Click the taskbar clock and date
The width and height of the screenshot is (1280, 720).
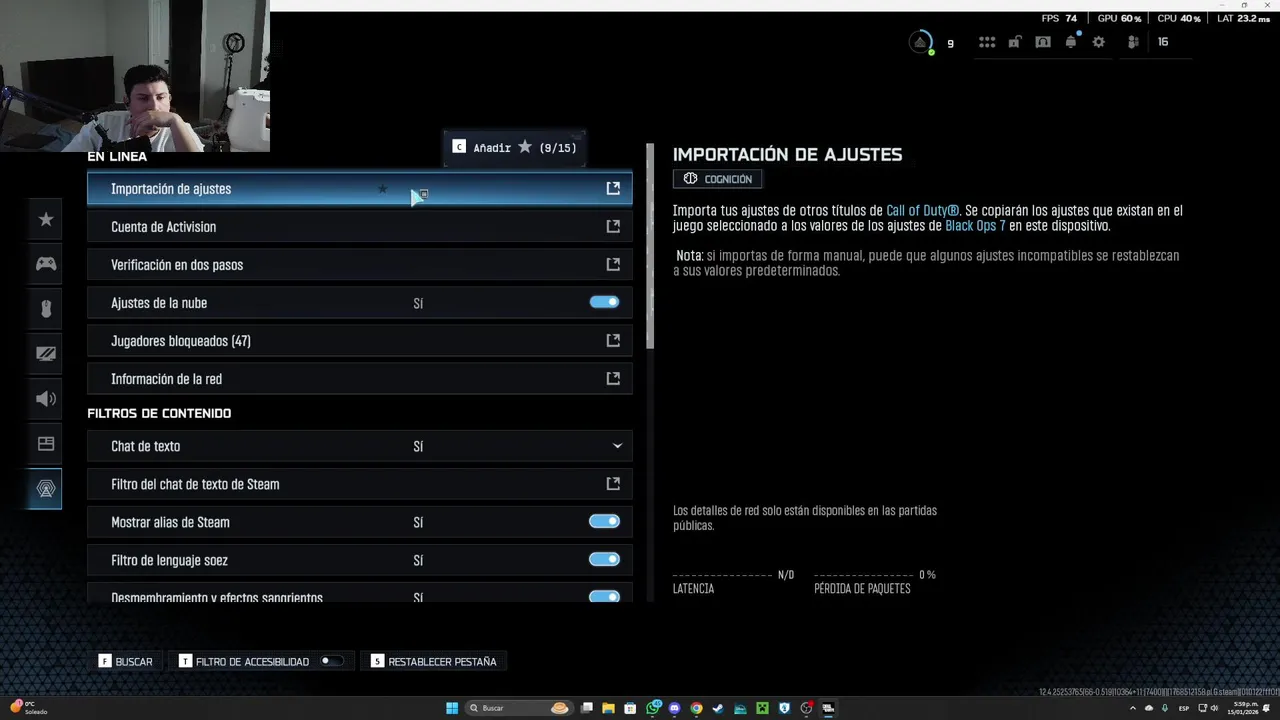(x=1243, y=708)
